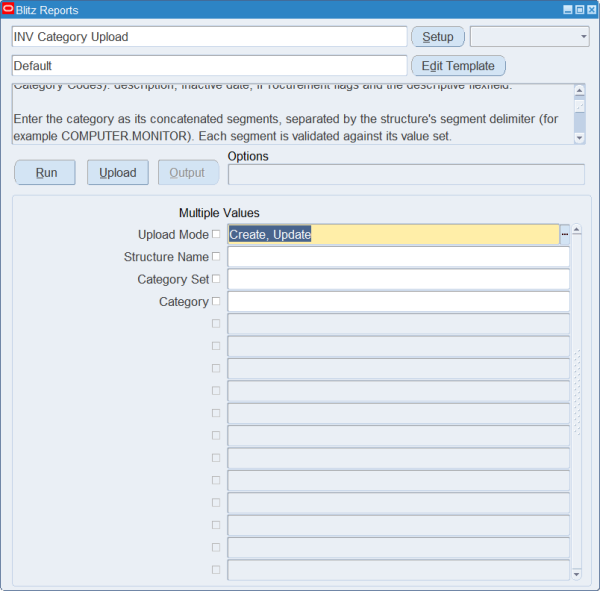The image size is (600, 591).
Task: Click the Oracle icon in title bar
Action: pos(8,9)
